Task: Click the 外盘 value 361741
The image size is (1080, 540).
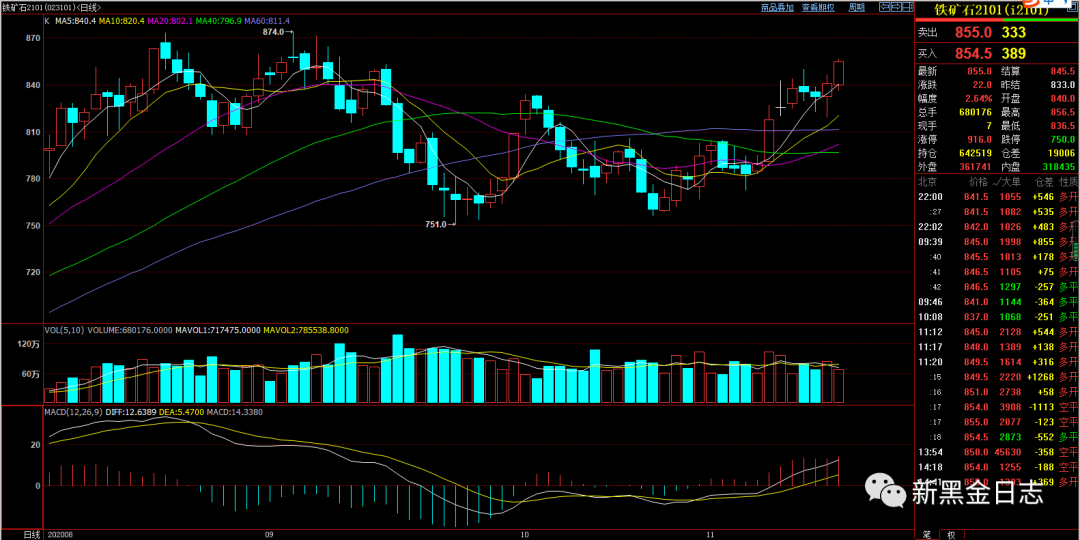Action: pyautogui.click(x=975, y=166)
